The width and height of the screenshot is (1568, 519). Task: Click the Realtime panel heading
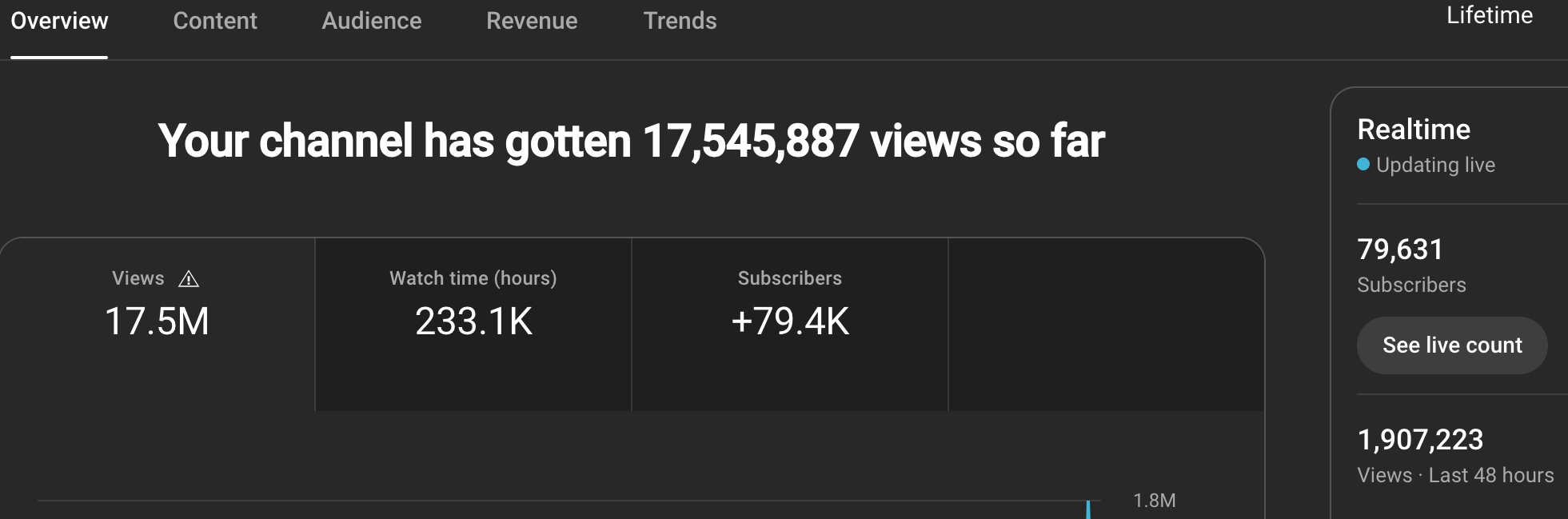pyautogui.click(x=1414, y=130)
